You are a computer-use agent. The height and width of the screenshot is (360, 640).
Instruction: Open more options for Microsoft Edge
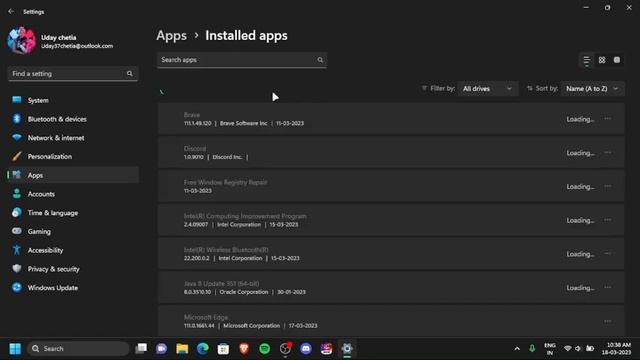(608, 321)
